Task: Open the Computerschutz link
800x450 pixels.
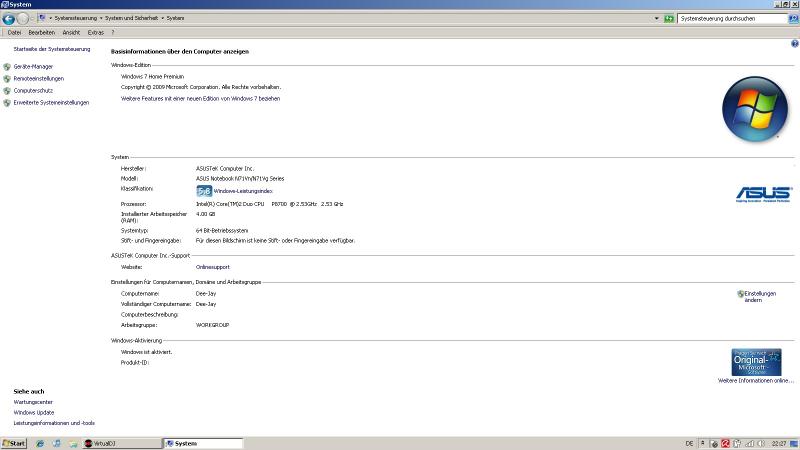Action: point(33,91)
